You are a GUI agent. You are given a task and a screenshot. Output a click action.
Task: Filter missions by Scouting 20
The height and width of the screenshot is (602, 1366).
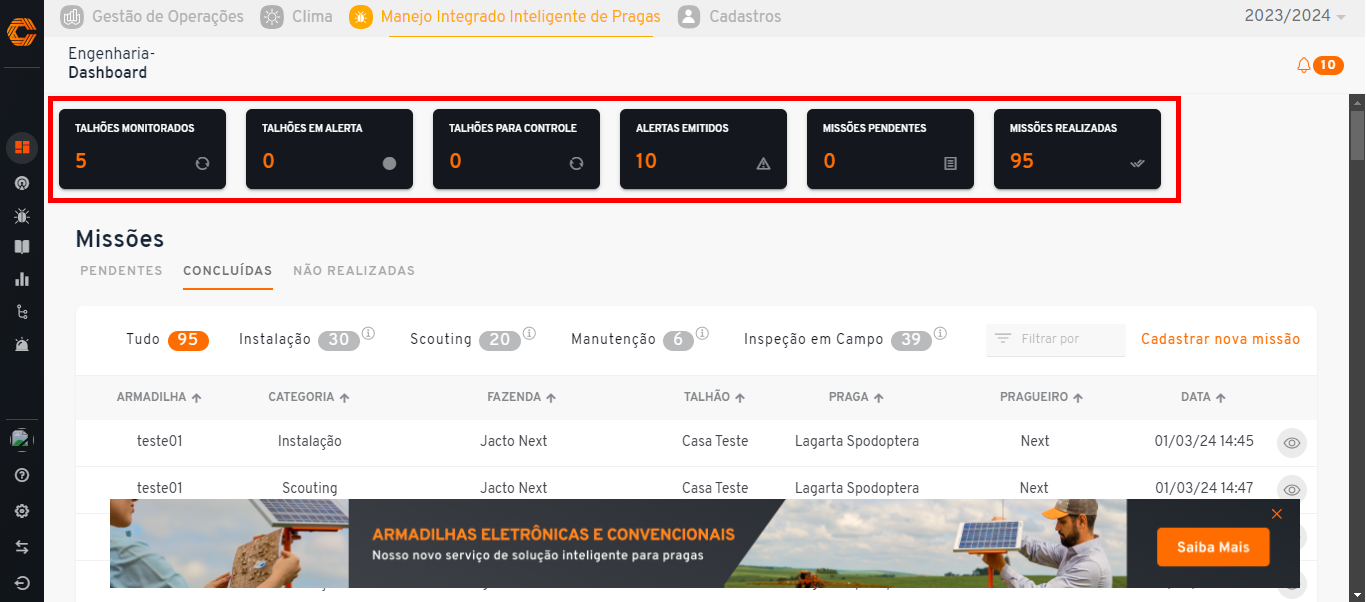tap(465, 340)
